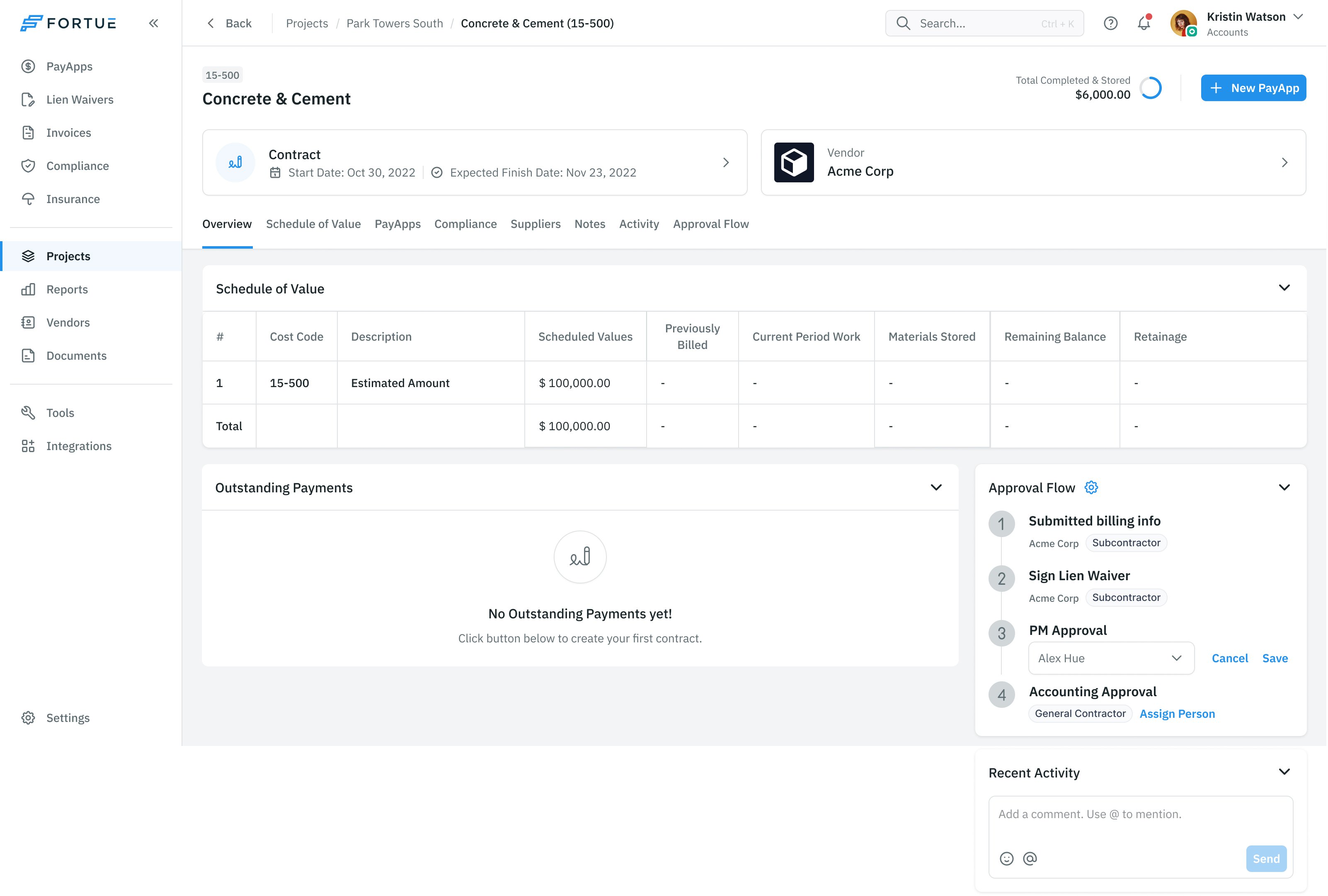
Task: Open the Acme Corp vendor card chevron
Action: (x=1285, y=163)
